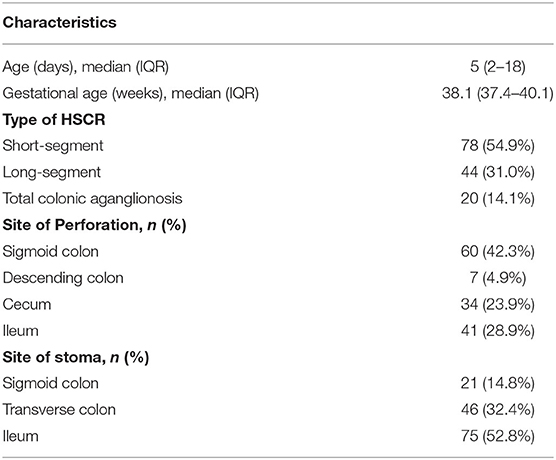Select the Descending colon row label
This screenshot has width=556, height=460.
click(x=63, y=278)
